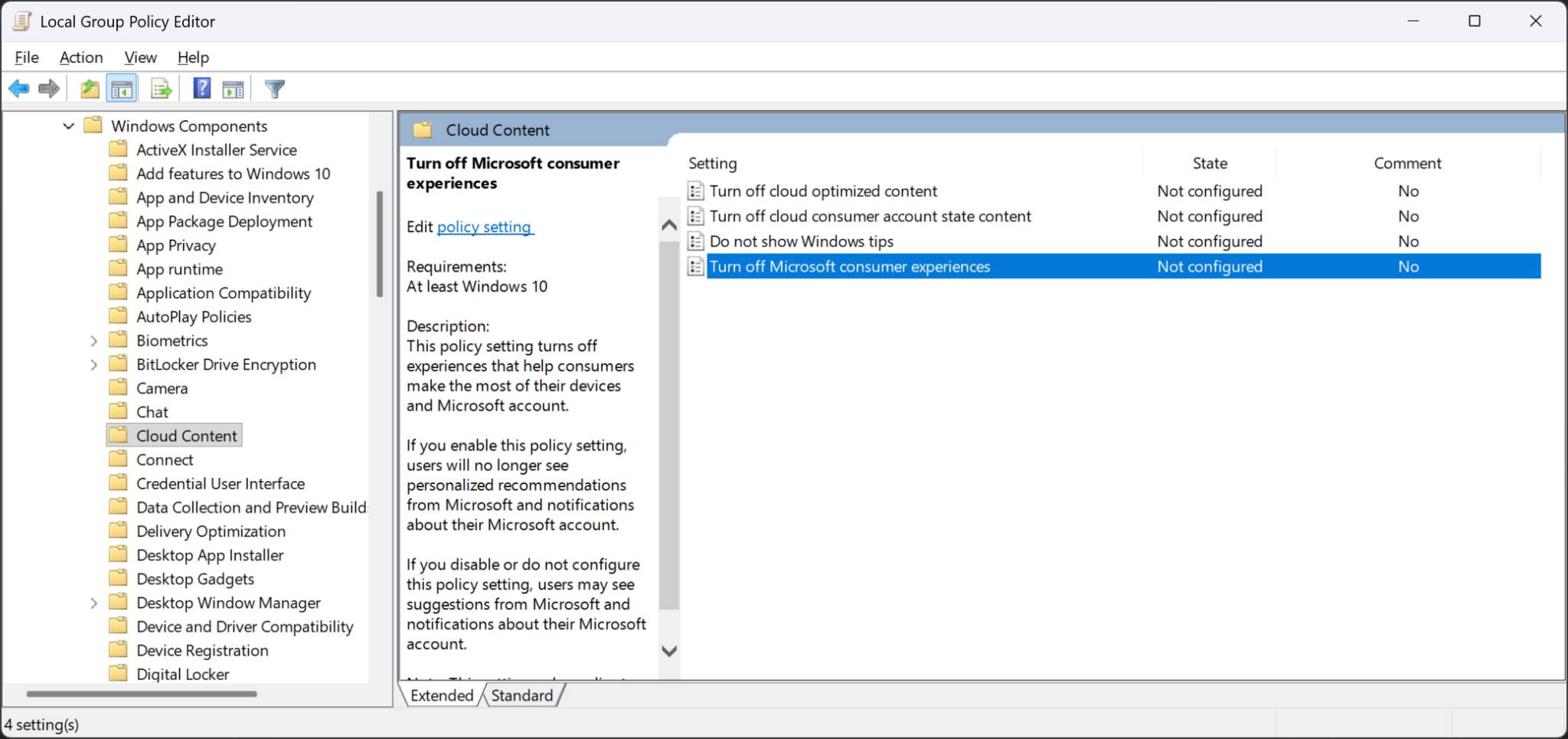1568x739 pixels.
Task: Toggle the Show/Hide Action Pane icon
Action: coord(233,90)
